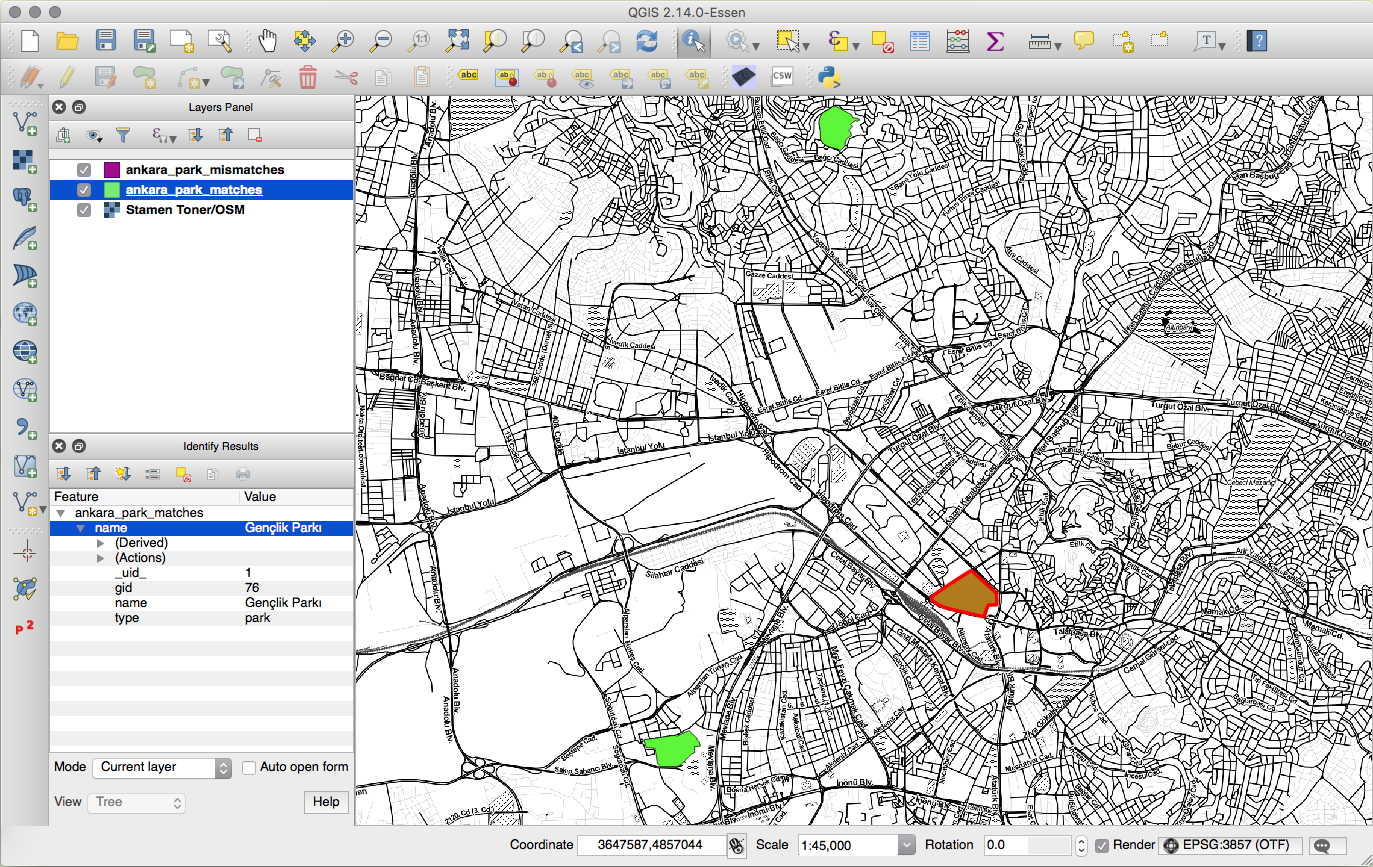Expand the (Derived) tree node
Screen dimensions: 1373x867
(100, 543)
